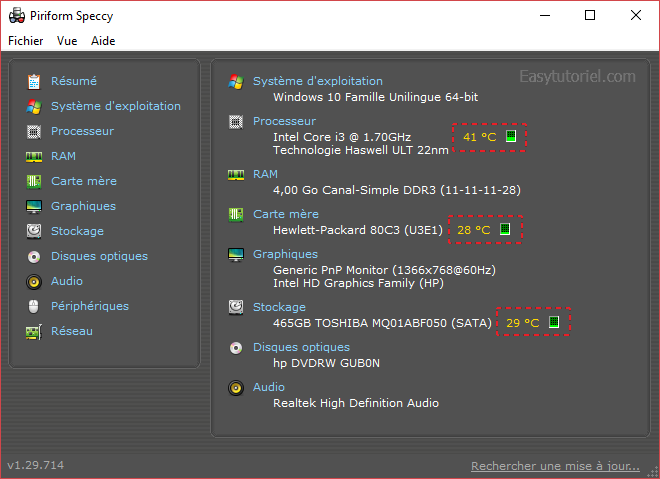Click text hp DVDRW GUB0N
Viewport: 660px width, 479px height.
point(326,363)
